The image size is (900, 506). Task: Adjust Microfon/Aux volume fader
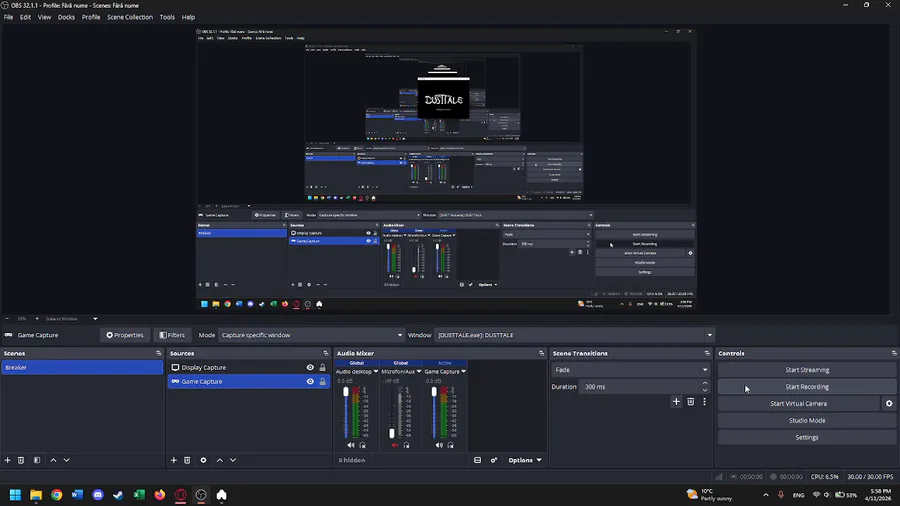point(391,433)
